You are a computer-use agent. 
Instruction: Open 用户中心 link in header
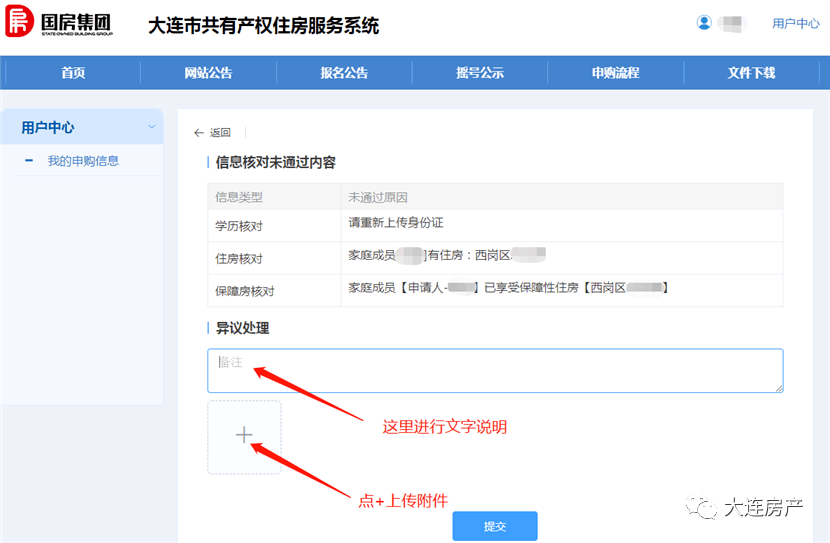(x=796, y=23)
